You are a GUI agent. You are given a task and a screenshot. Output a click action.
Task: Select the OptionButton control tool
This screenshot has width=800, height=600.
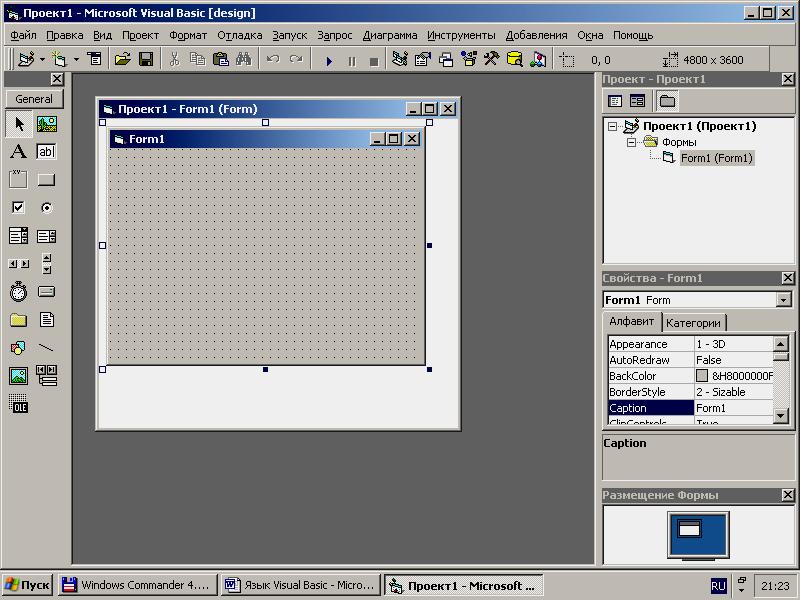[x=46, y=208]
